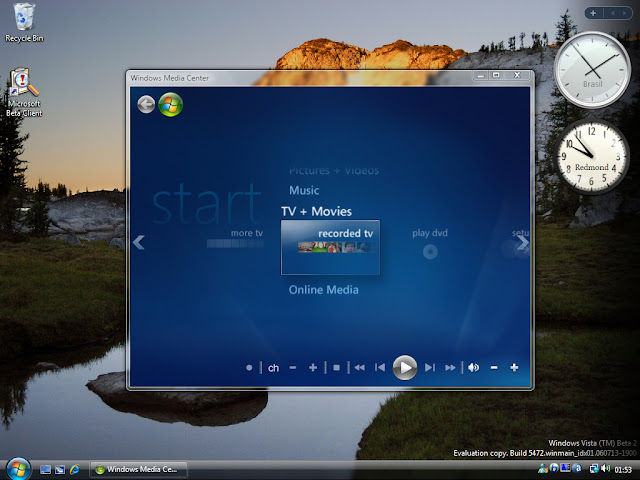This screenshot has width=640, height=480.
Task: Click the Windows Media Center title bar text
Action: coord(169,78)
